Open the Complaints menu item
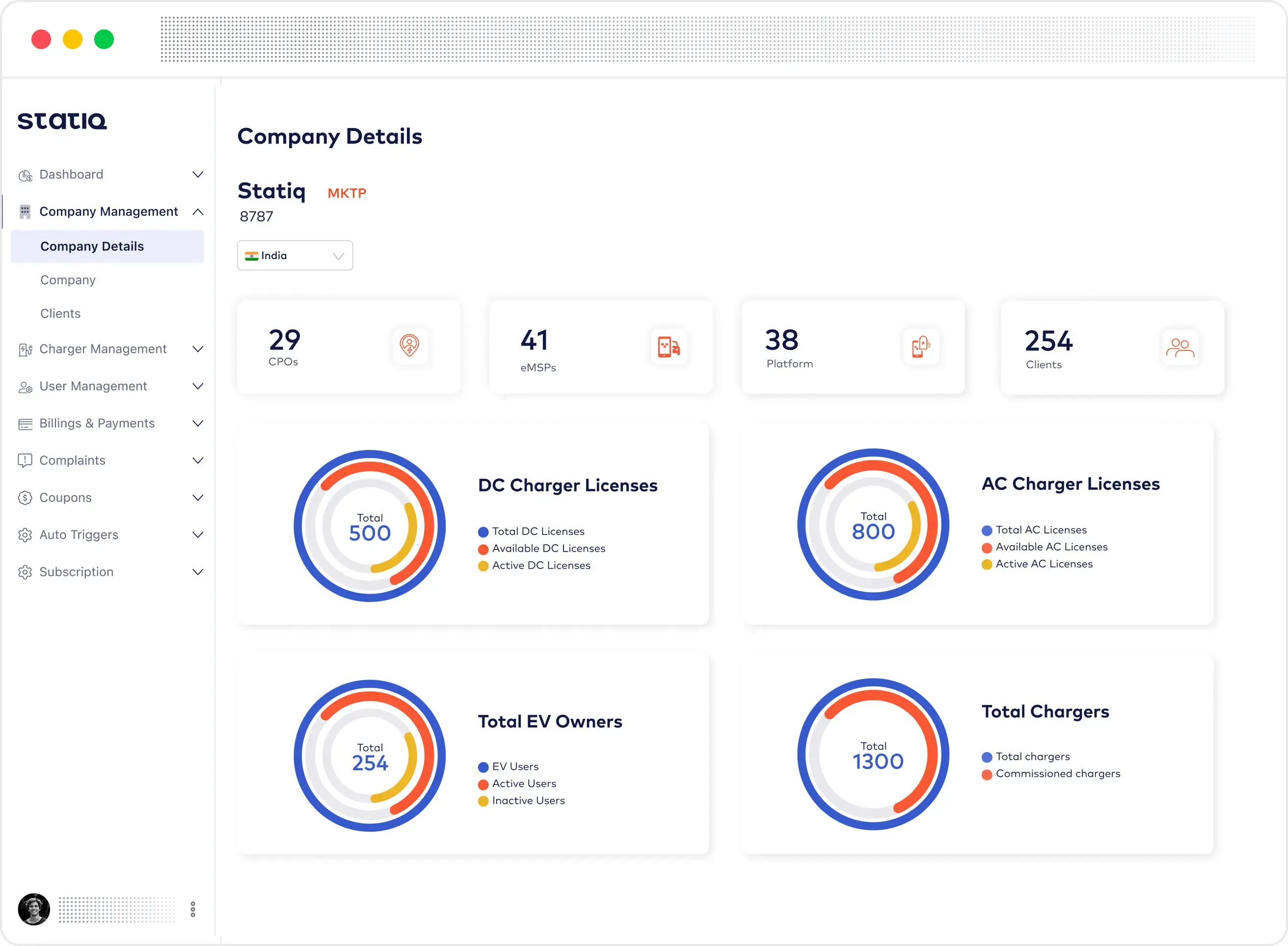 pyautogui.click(x=73, y=461)
